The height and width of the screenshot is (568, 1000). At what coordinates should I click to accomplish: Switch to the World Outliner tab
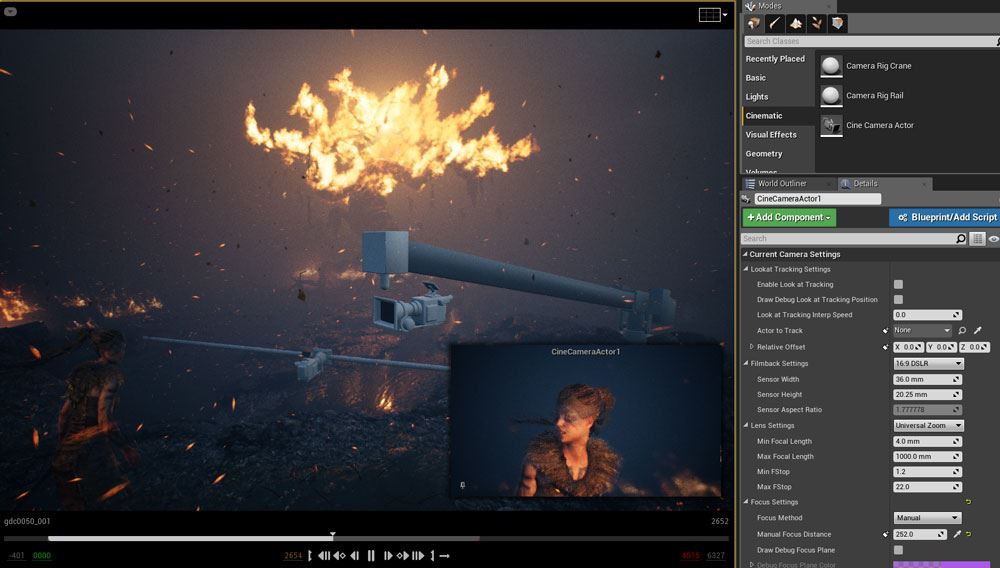(782, 184)
